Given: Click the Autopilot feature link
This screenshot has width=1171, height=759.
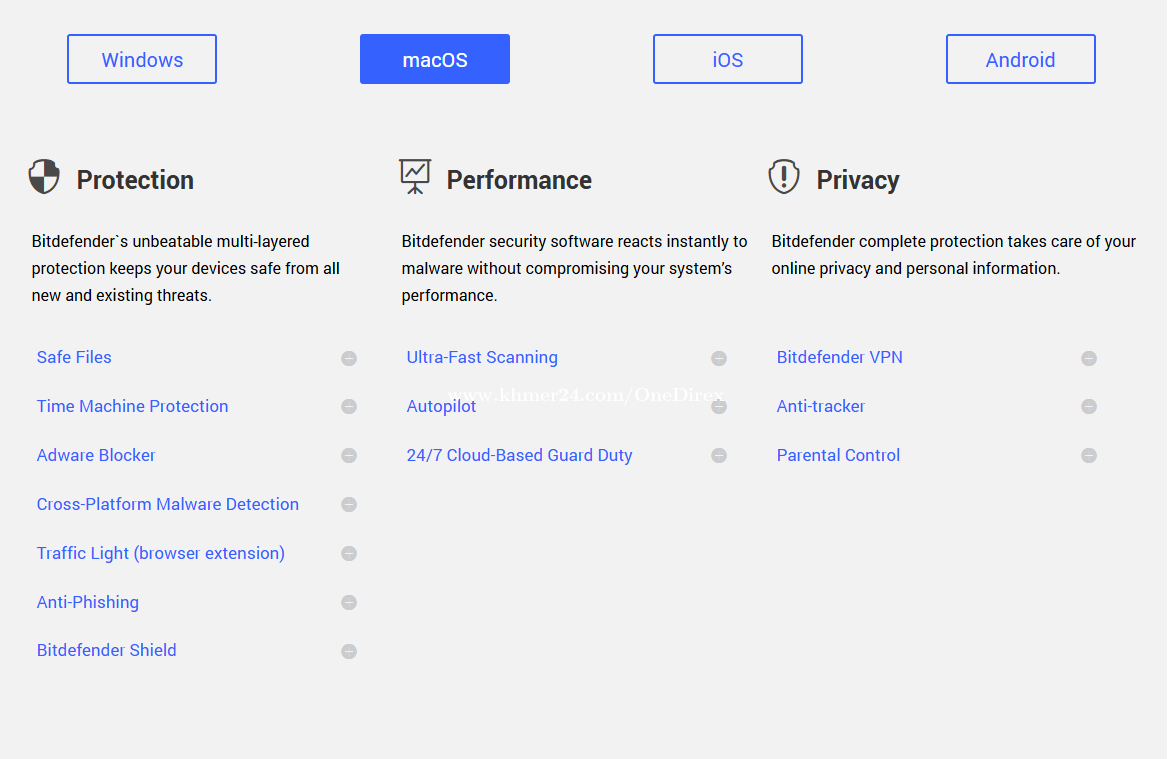Looking at the screenshot, I should [441, 406].
